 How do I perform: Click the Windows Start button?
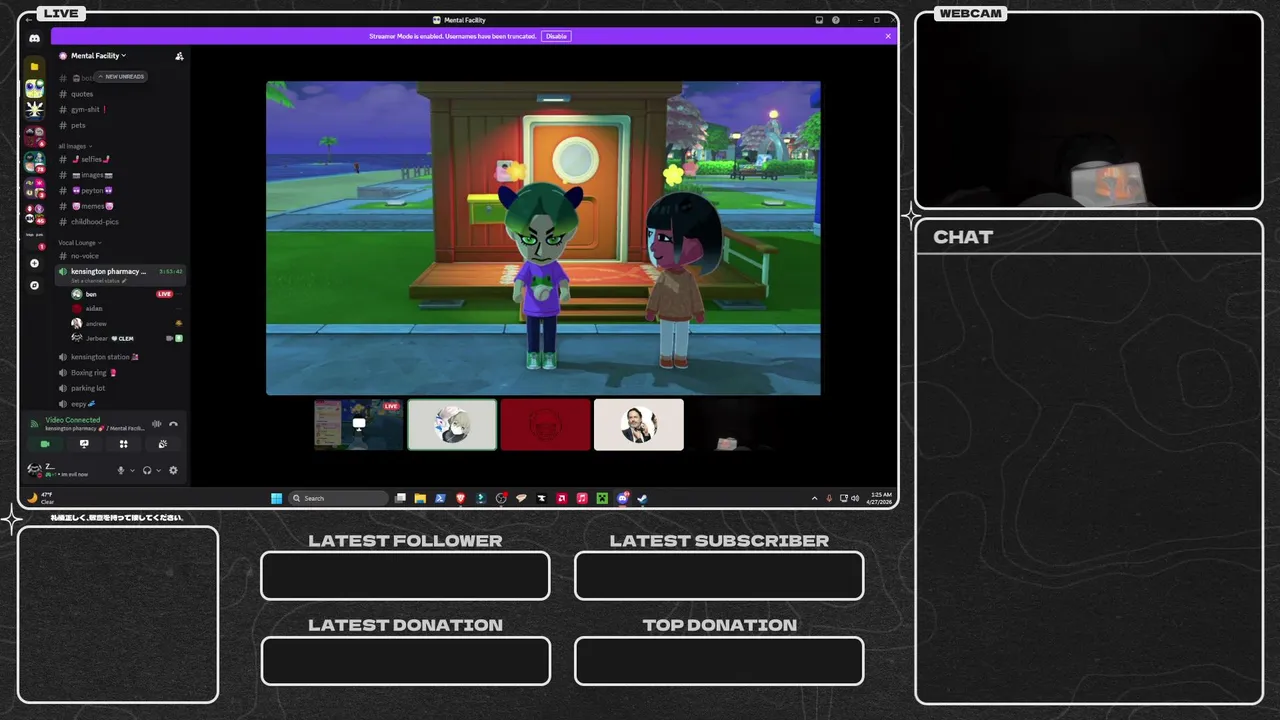pyautogui.click(x=276, y=498)
